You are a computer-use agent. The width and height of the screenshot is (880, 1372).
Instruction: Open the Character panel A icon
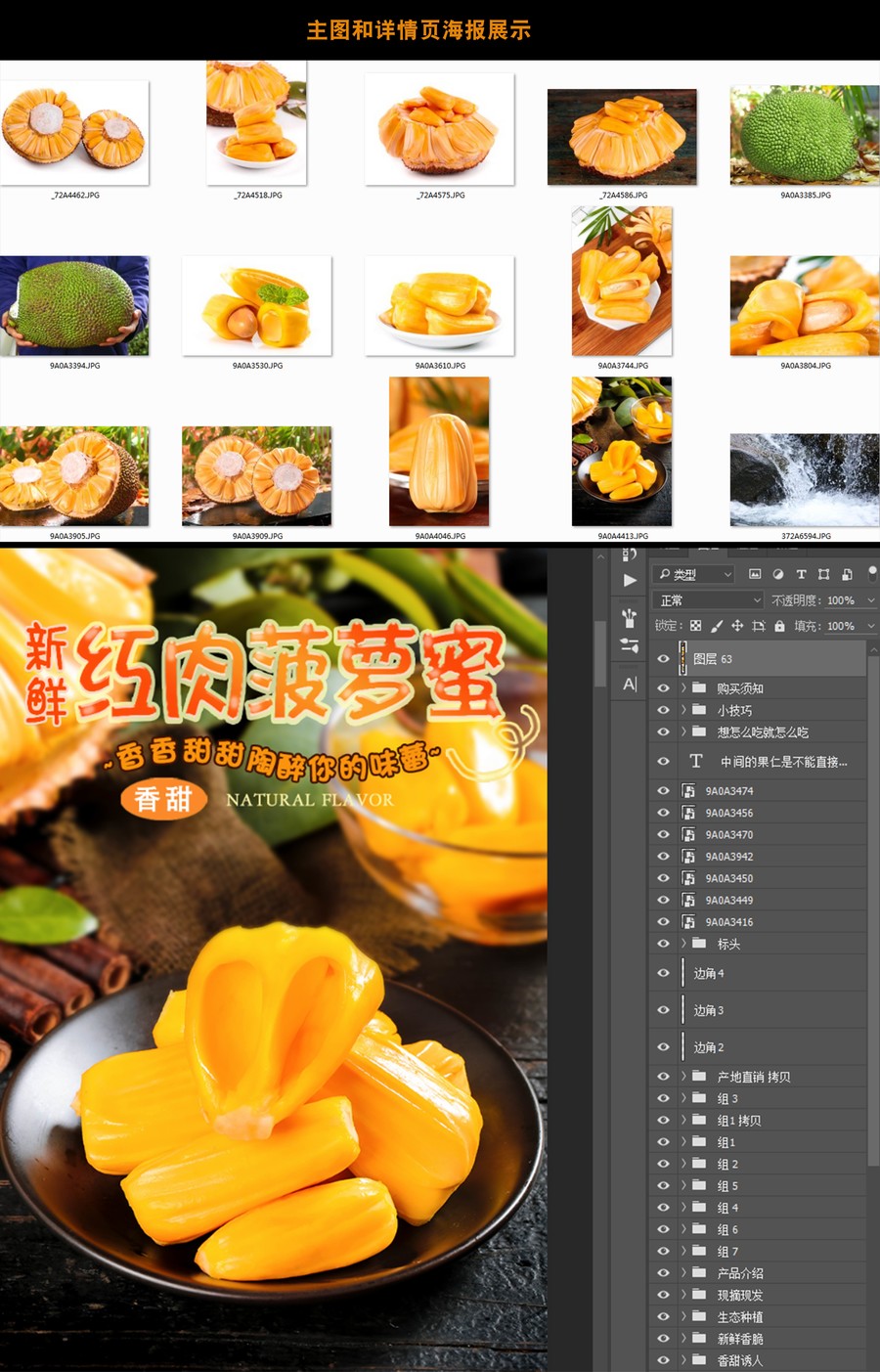coord(630,684)
